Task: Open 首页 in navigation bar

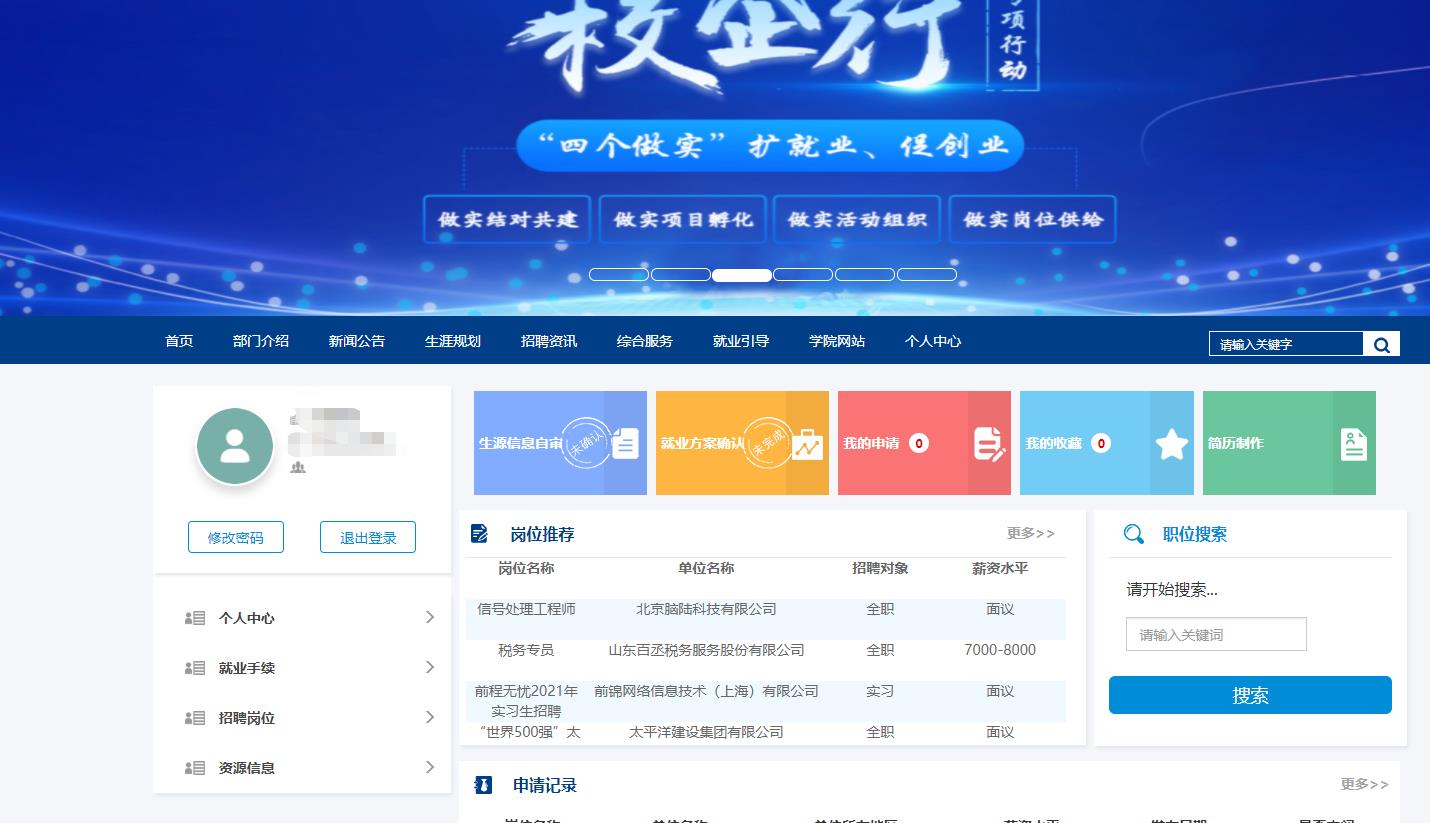Action: (179, 341)
